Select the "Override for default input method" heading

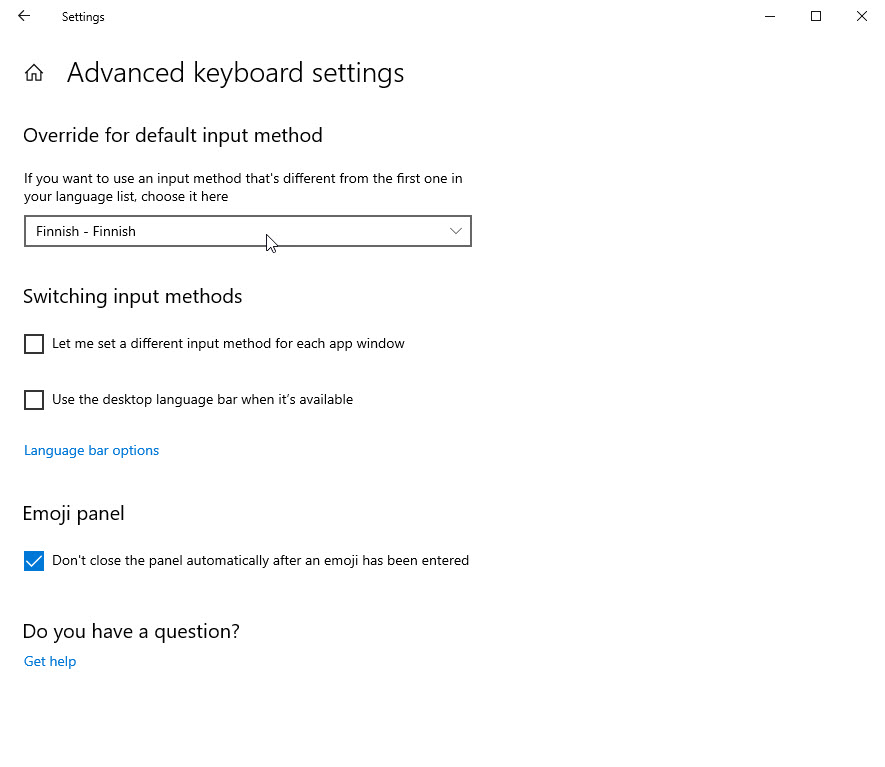(172, 135)
